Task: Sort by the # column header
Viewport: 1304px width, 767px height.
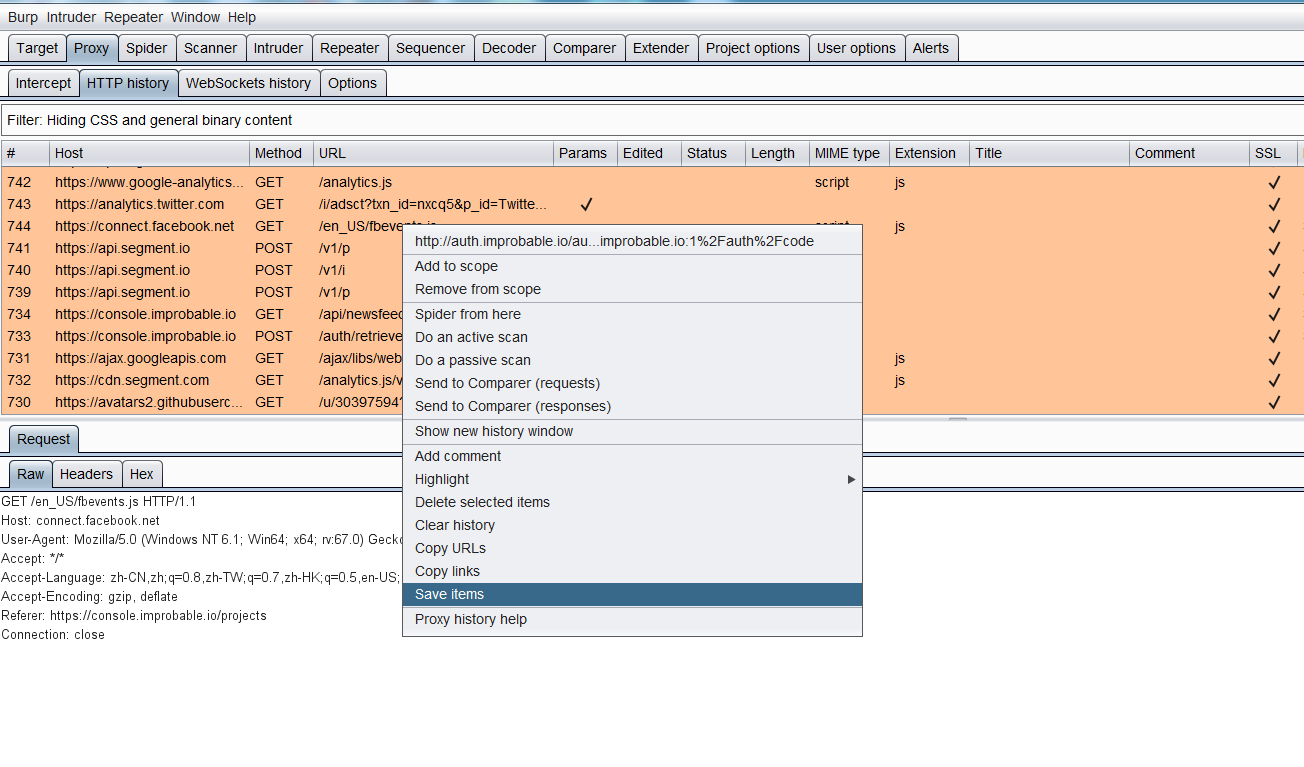Action: coord(25,153)
